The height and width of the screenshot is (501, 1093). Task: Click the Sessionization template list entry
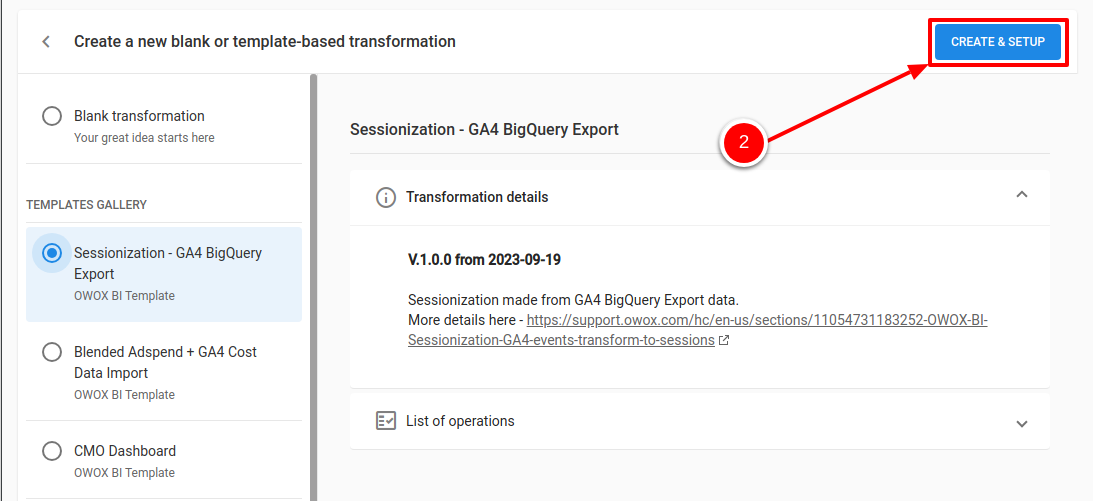click(164, 274)
